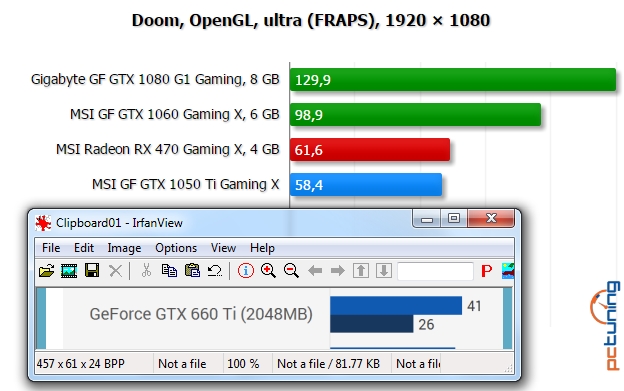Open the View menu
Image resolution: width=624 pixels, height=391 pixels.
pos(223,248)
